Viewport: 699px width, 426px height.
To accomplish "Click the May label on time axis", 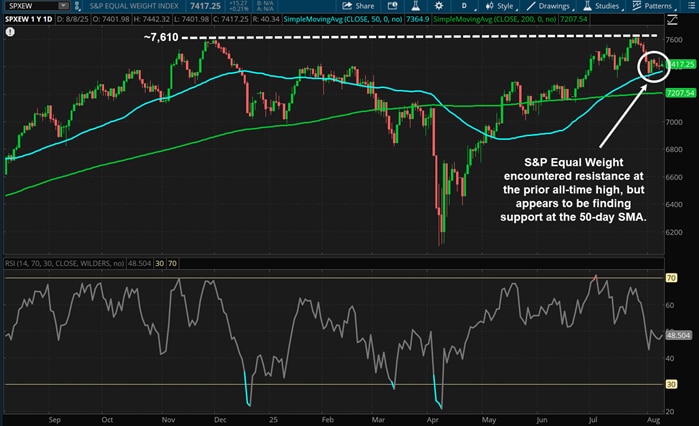I will (489, 420).
